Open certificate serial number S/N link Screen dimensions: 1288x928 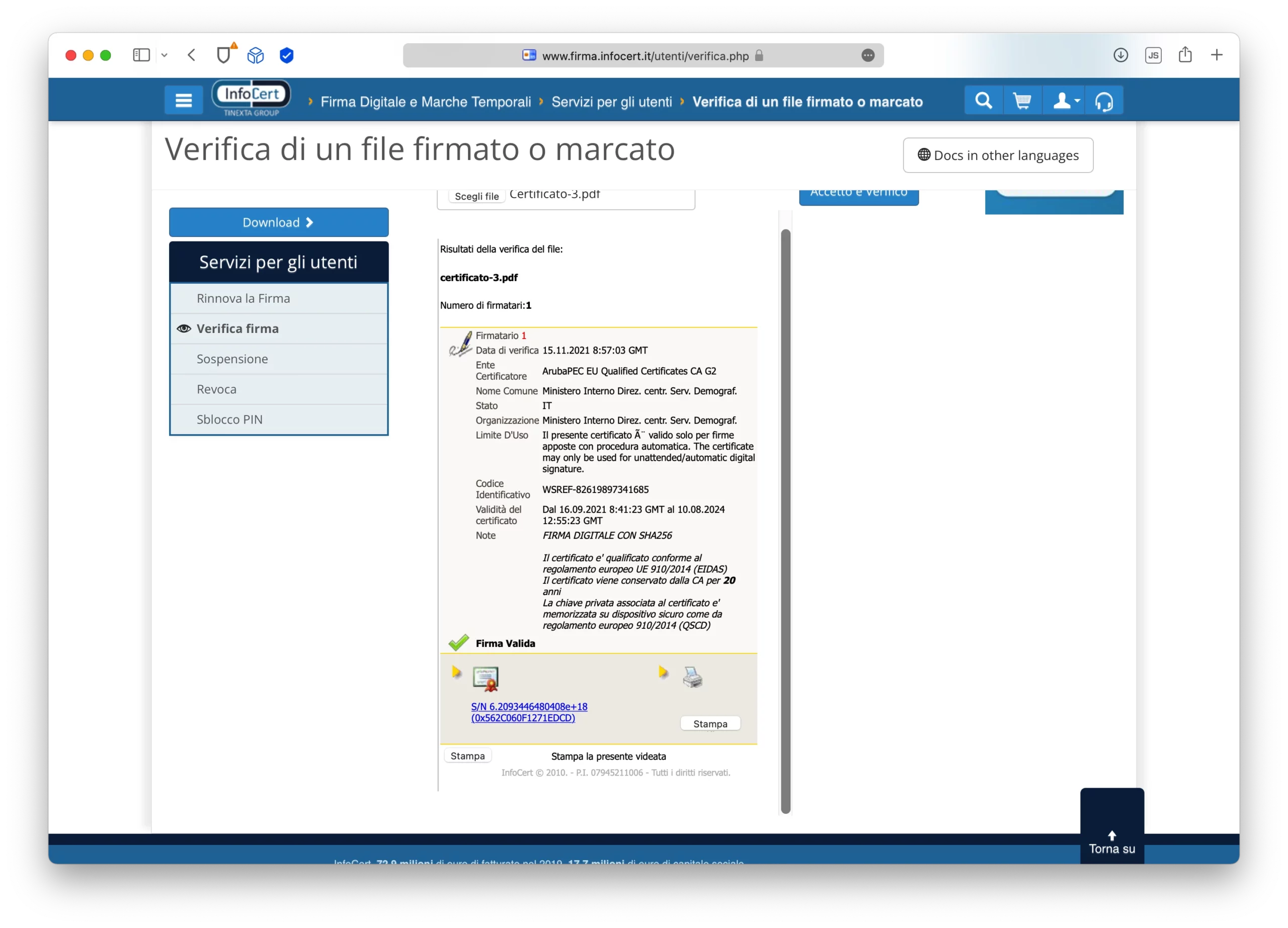(529, 712)
